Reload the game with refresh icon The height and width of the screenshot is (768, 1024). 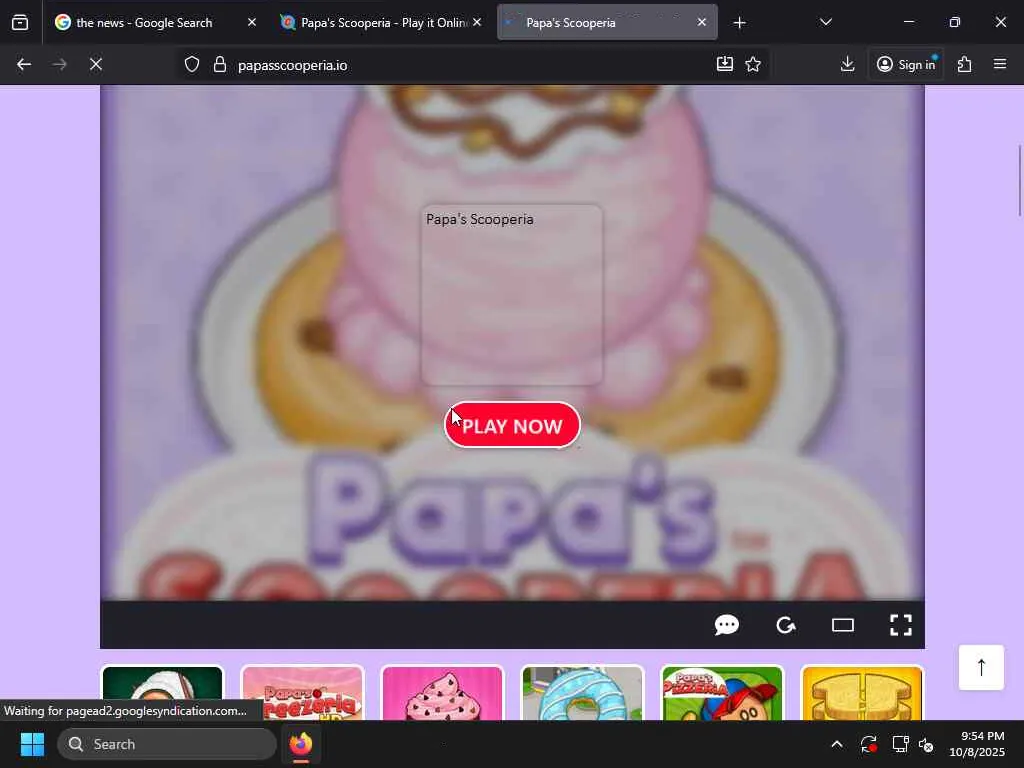[x=785, y=625]
